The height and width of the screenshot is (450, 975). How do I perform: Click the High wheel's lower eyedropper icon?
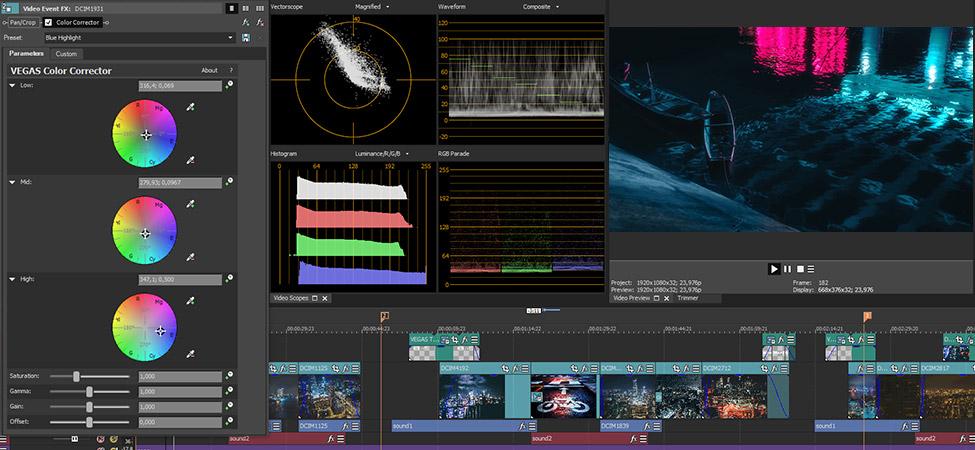pos(191,354)
